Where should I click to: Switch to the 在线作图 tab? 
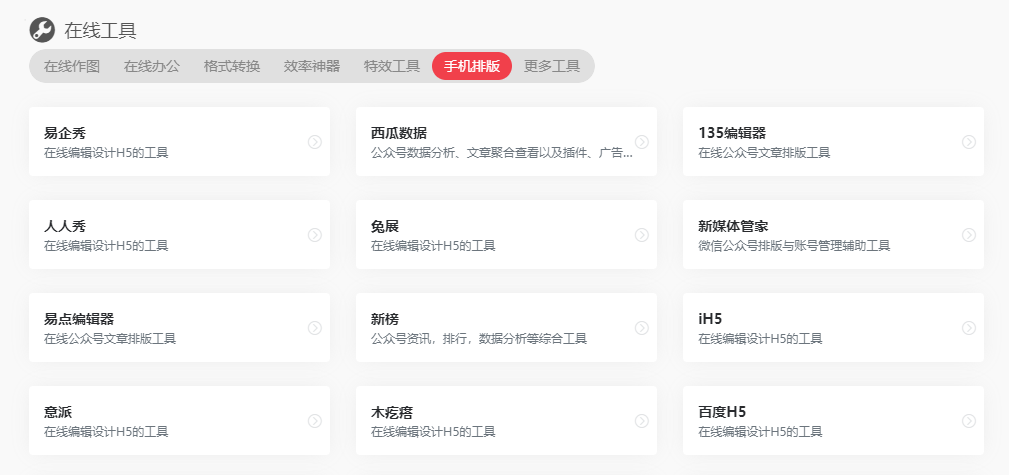72,66
